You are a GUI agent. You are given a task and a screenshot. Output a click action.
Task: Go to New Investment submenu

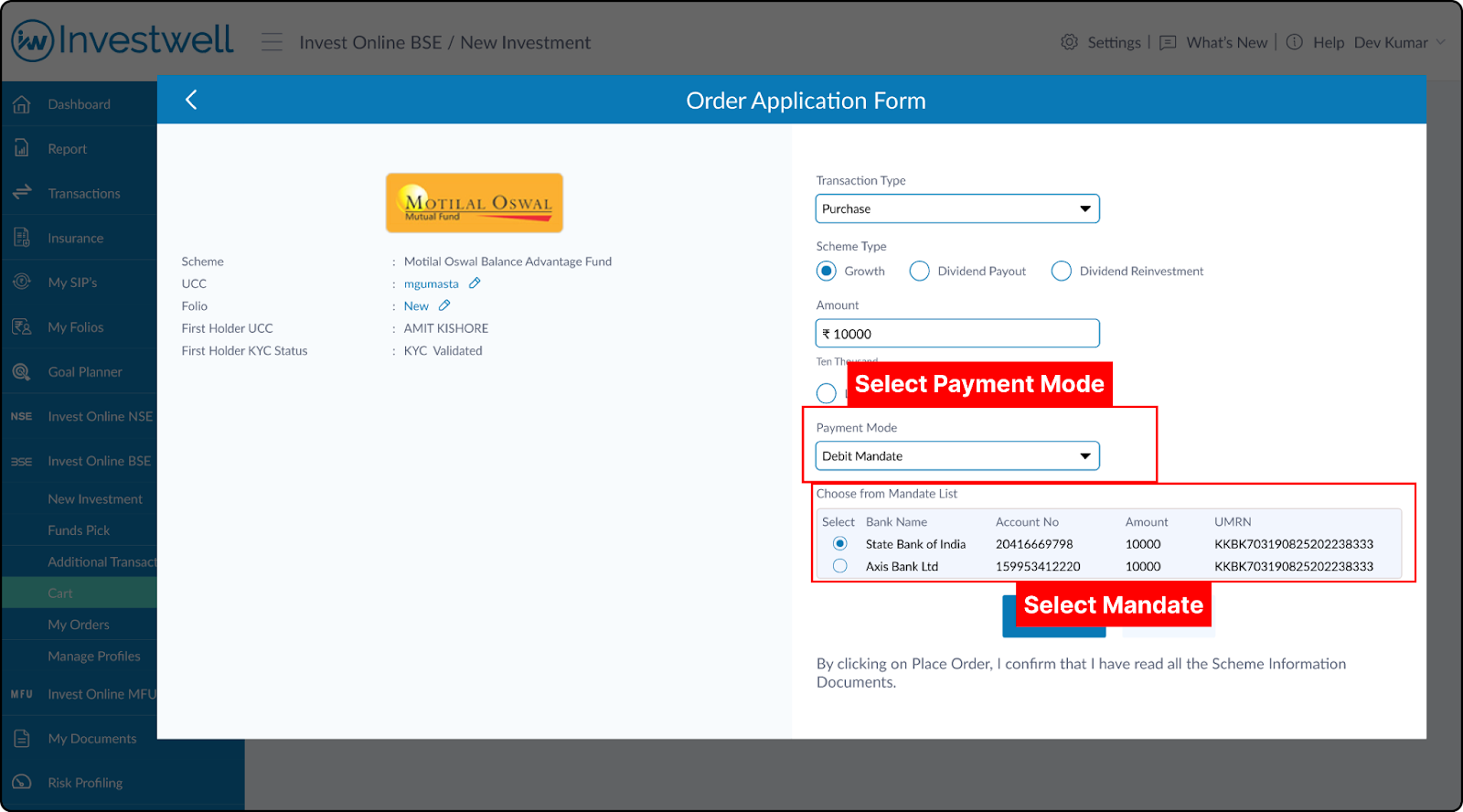click(x=95, y=498)
